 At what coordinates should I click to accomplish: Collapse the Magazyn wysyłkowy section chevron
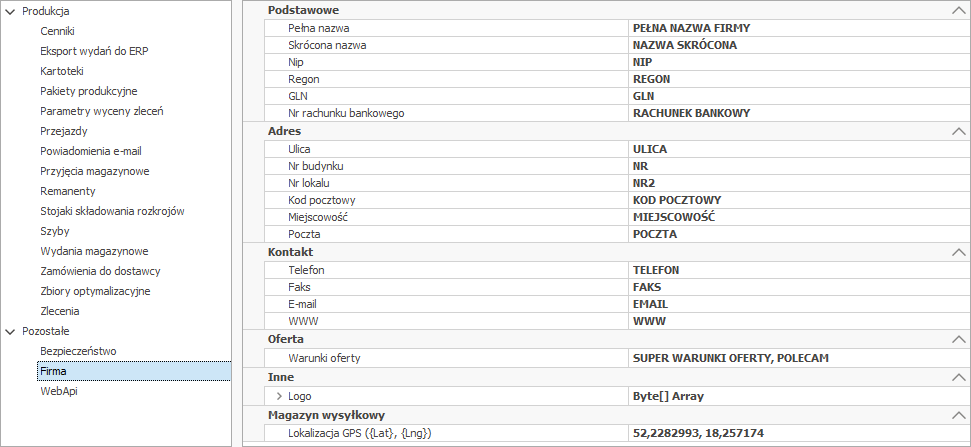[959, 415]
